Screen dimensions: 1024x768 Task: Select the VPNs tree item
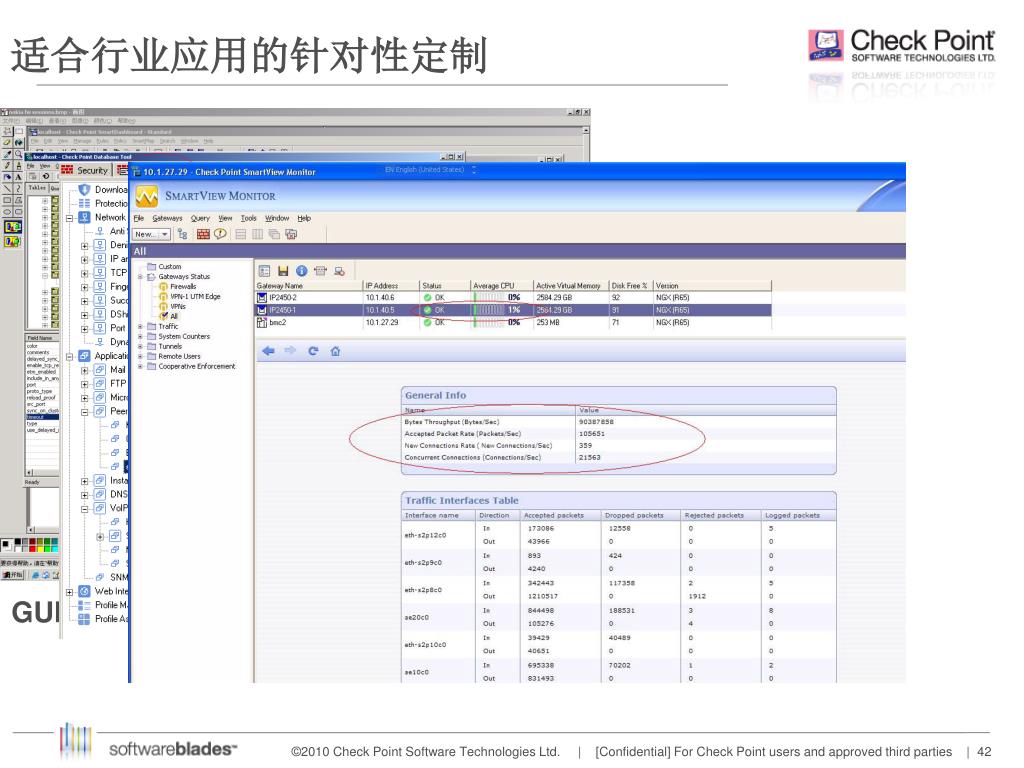tap(178, 306)
